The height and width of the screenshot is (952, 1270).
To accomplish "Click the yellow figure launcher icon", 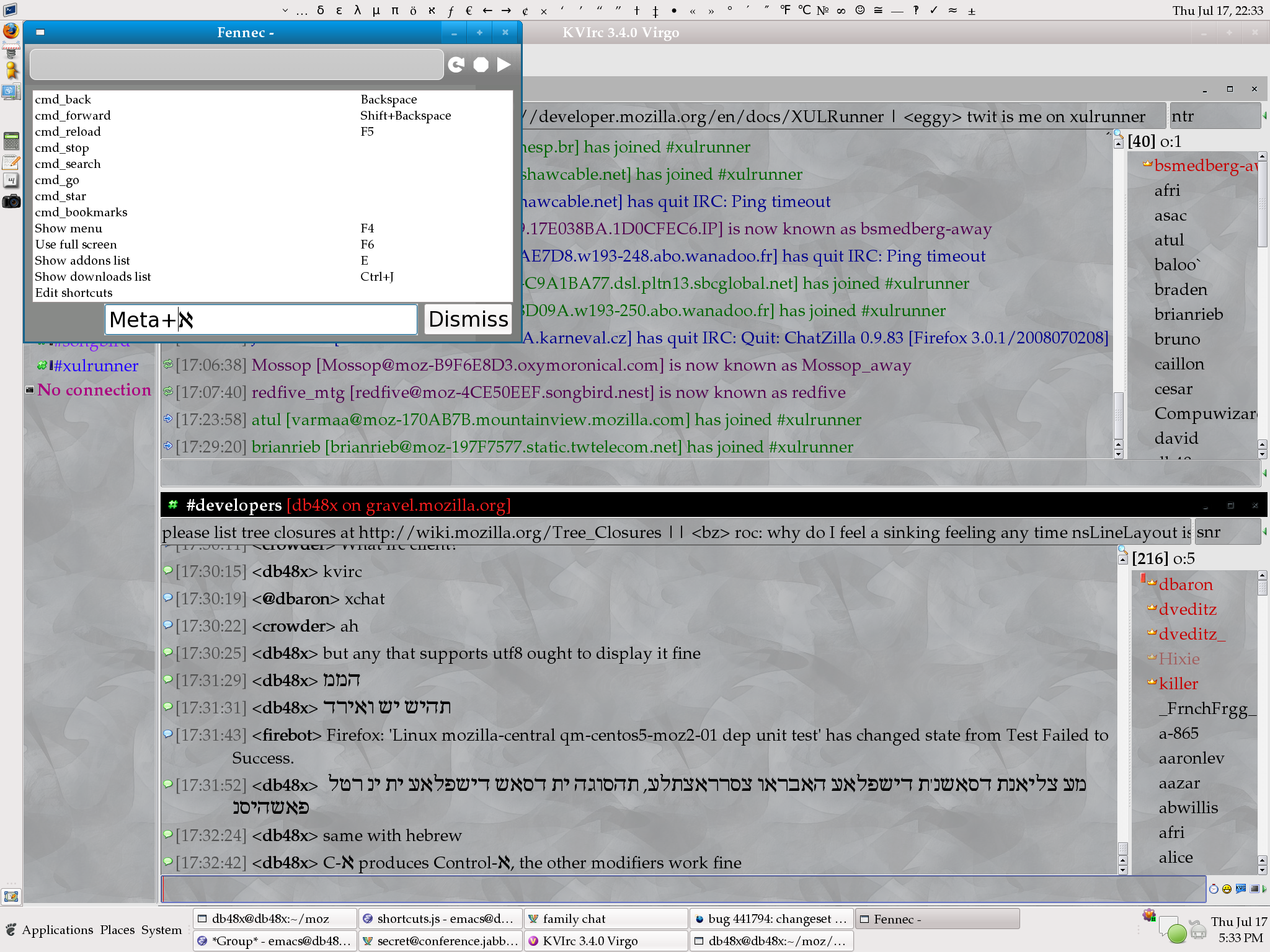I will coord(11,70).
